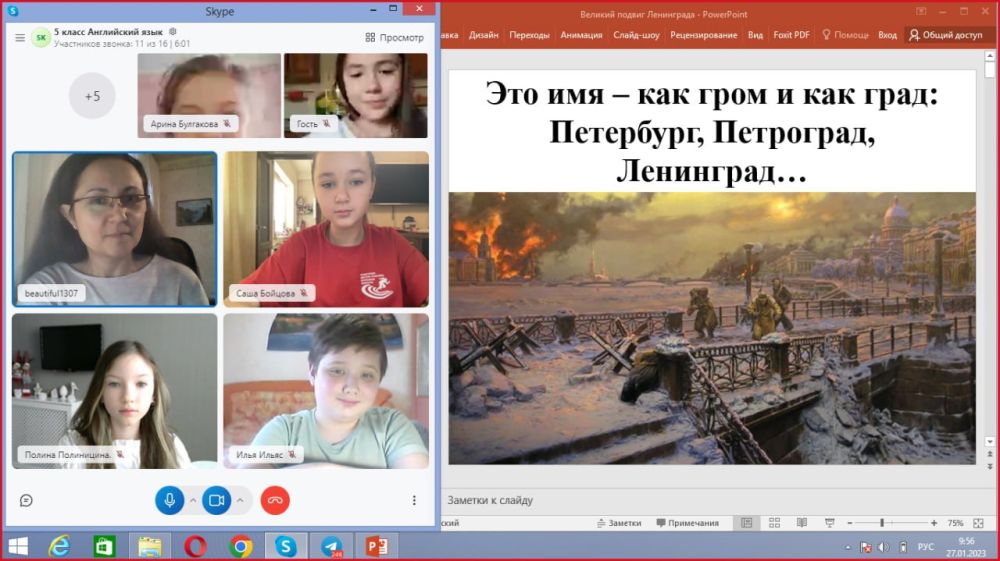Open Skype chat conversation icon
The height and width of the screenshot is (561, 1000).
pyautogui.click(x=26, y=500)
